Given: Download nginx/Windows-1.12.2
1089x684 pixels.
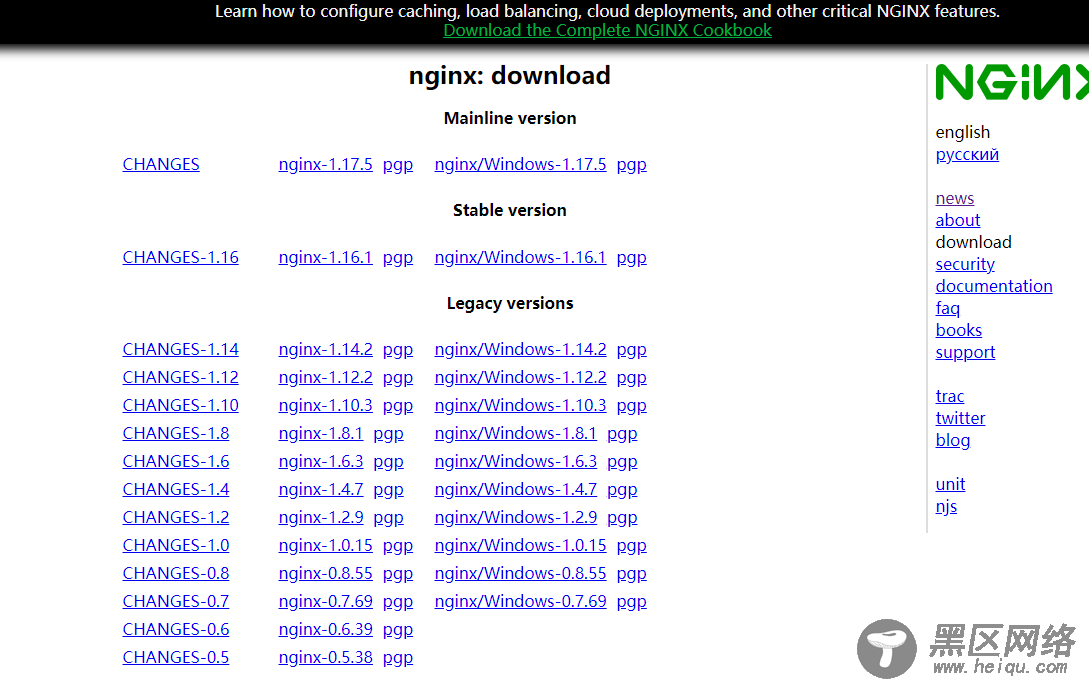Looking at the screenshot, I should pos(520,377).
